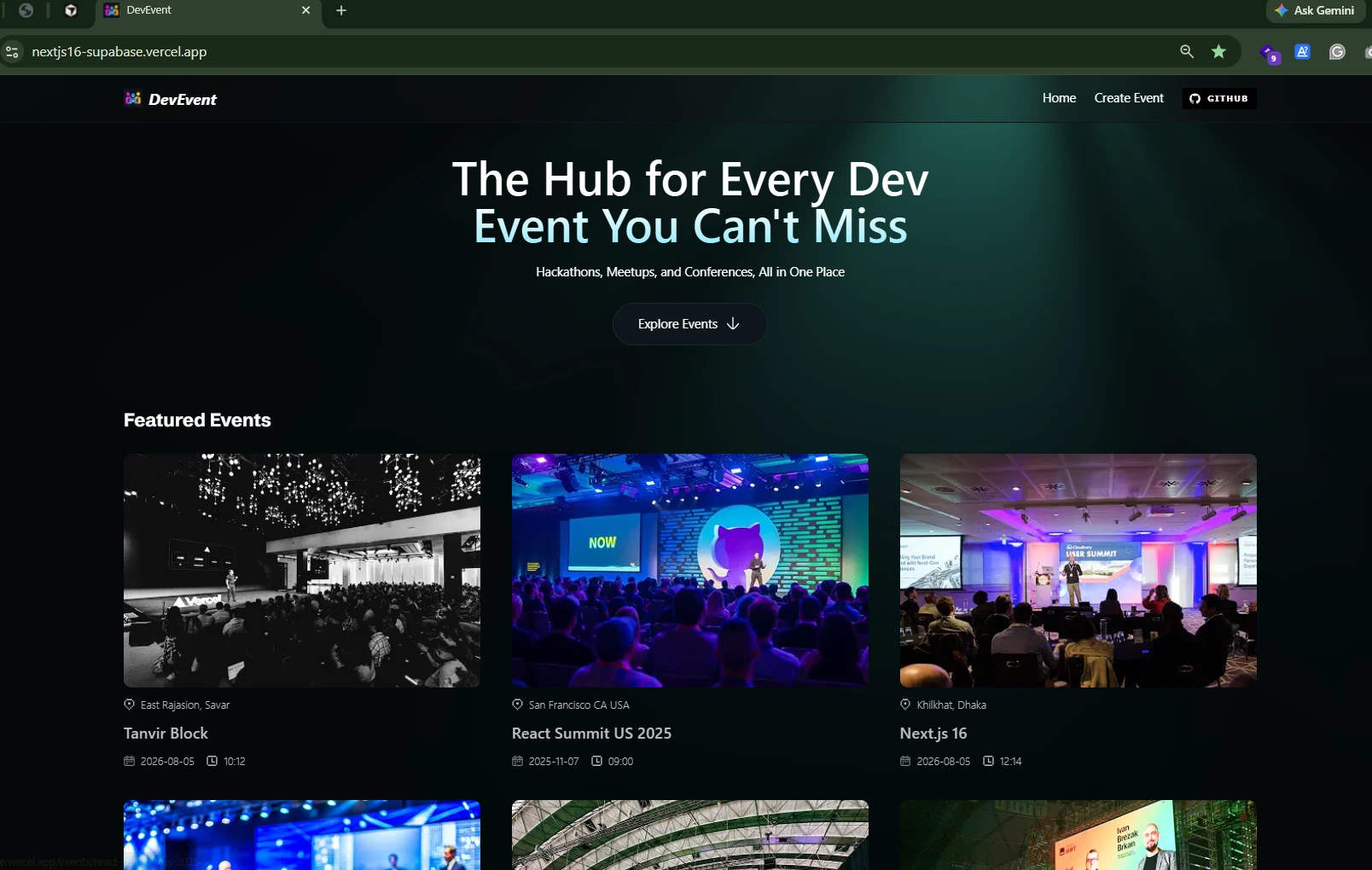The height and width of the screenshot is (870, 1372).
Task: Click clock icon next to 10:12
Action: (x=212, y=761)
